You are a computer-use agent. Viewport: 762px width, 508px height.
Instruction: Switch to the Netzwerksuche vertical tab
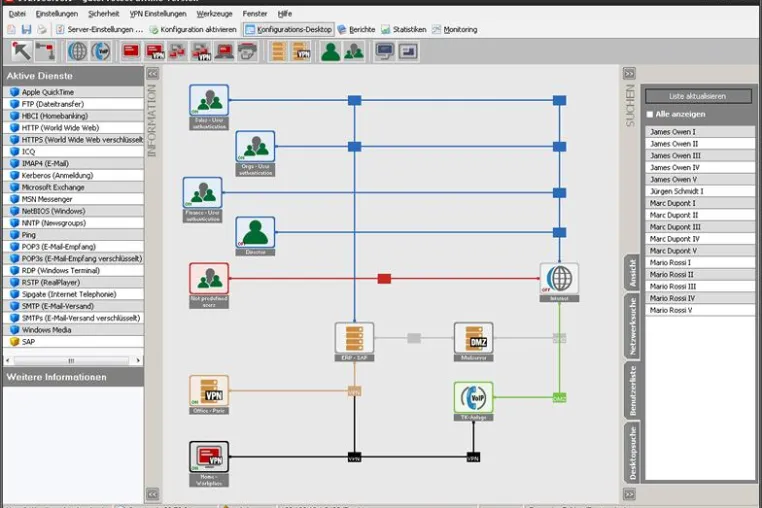click(x=632, y=326)
